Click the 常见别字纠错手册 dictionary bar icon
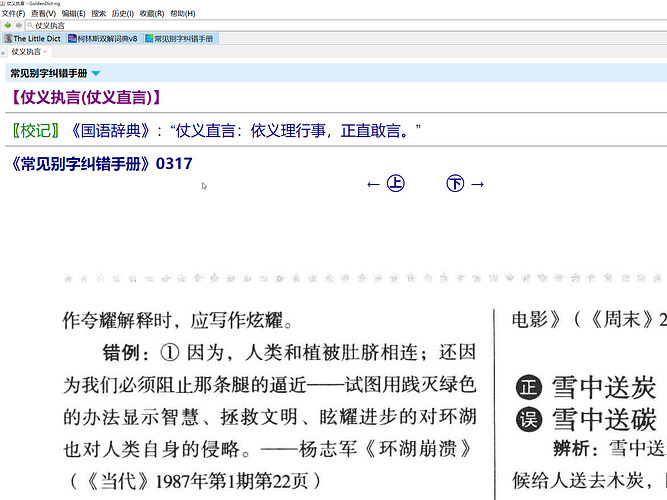This screenshot has height=500, width=667. pyautogui.click(x=149, y=39)
